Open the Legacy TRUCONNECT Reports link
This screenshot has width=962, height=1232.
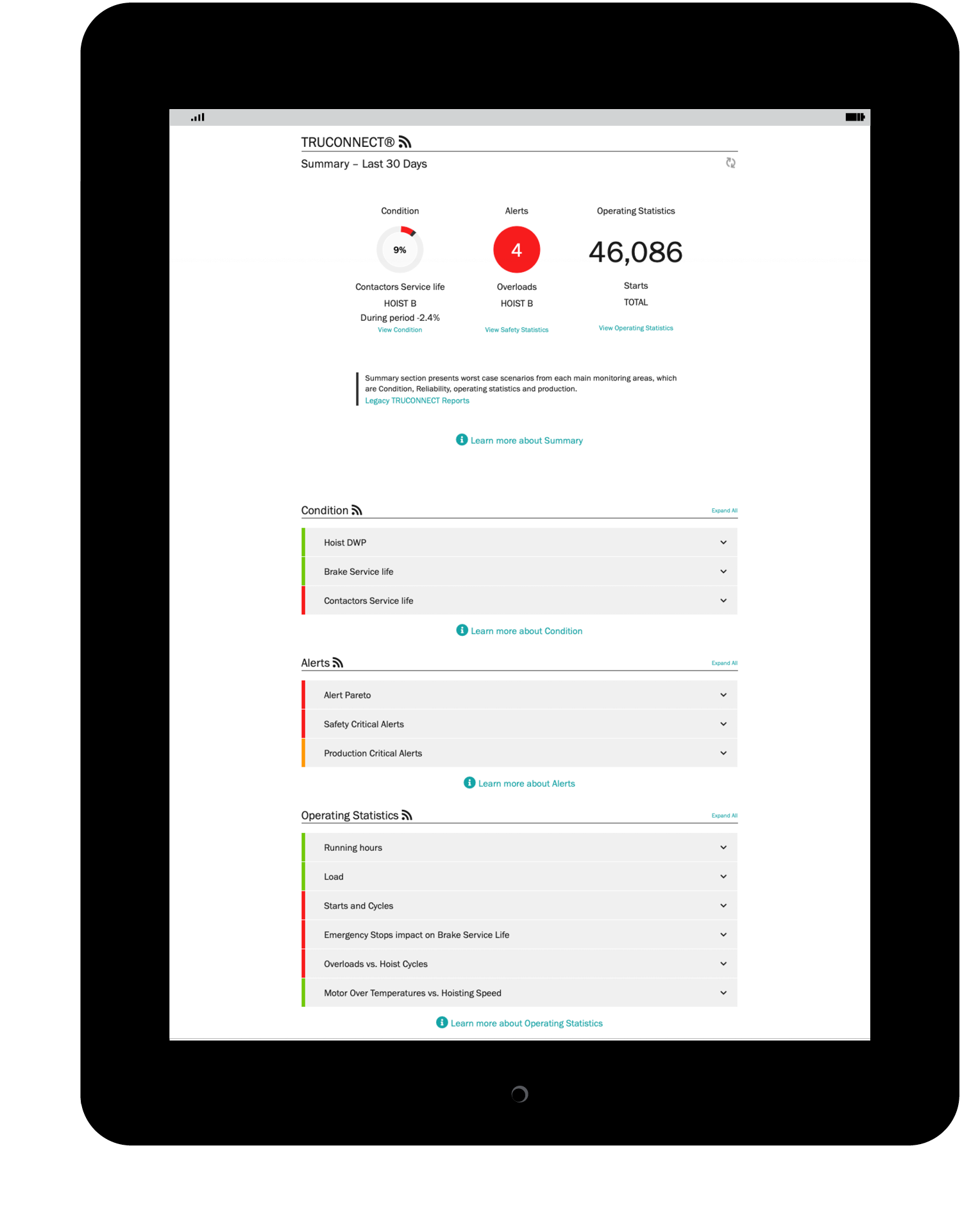pos(417,400)
